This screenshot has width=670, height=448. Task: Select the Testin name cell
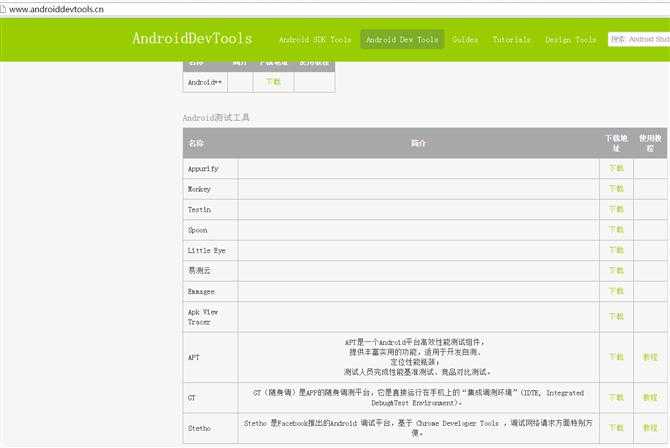point(211,209)
